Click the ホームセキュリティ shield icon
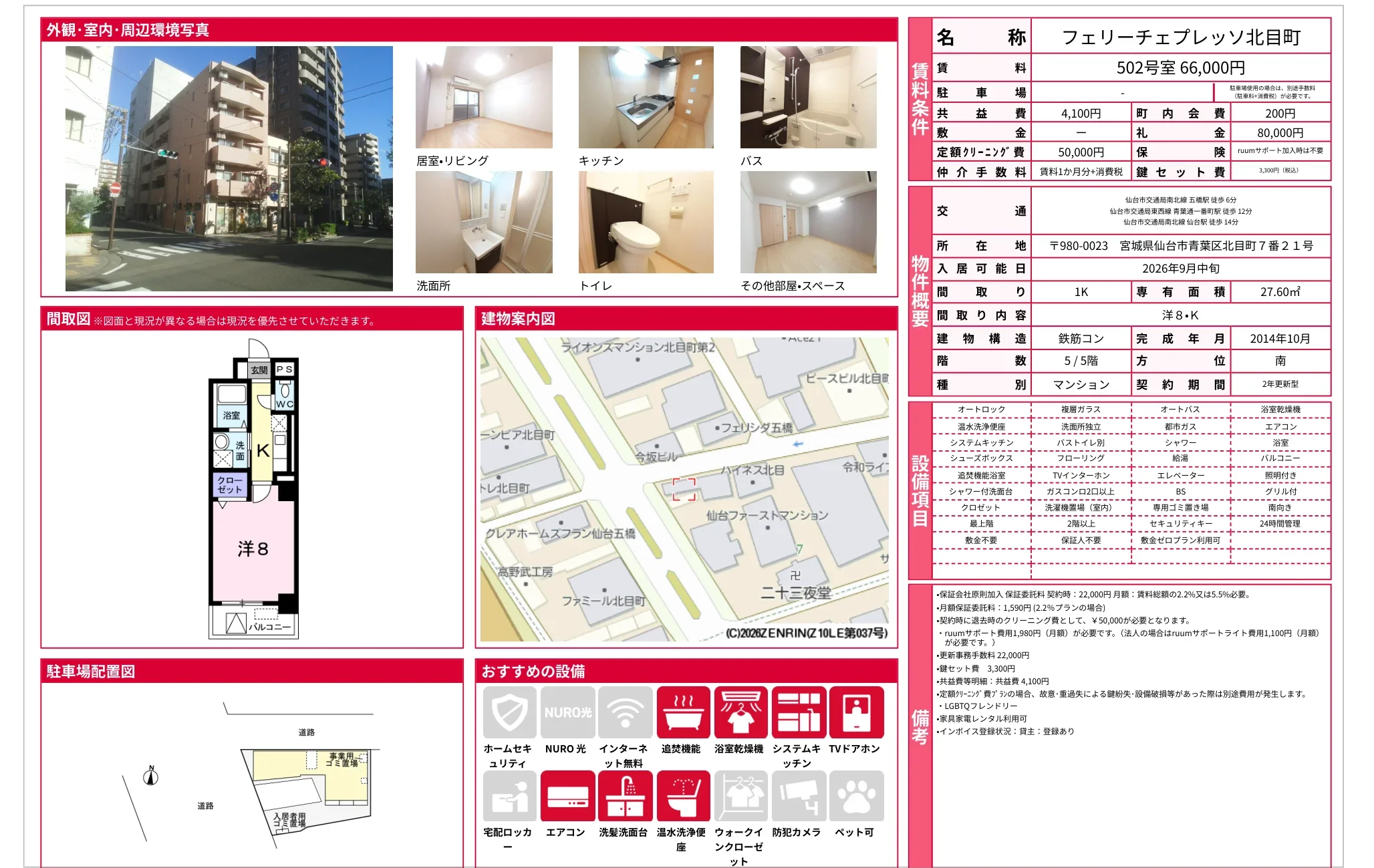 (510, 712)
